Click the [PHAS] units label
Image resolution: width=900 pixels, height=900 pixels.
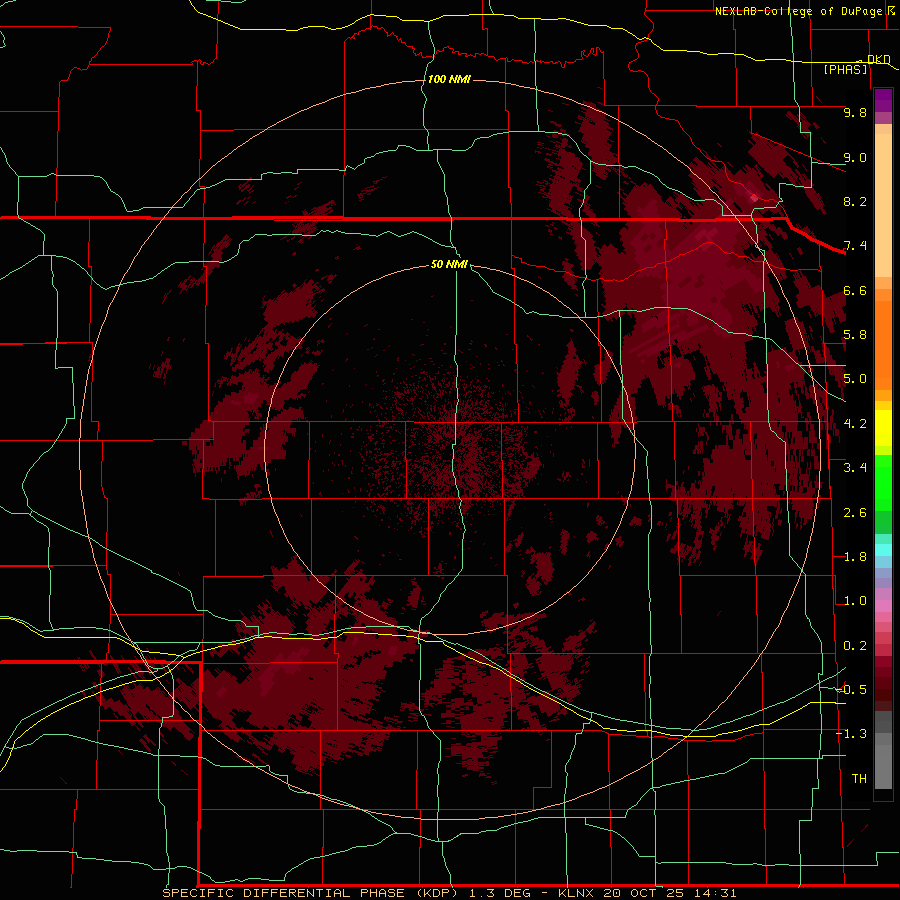(x=845, y=69)
